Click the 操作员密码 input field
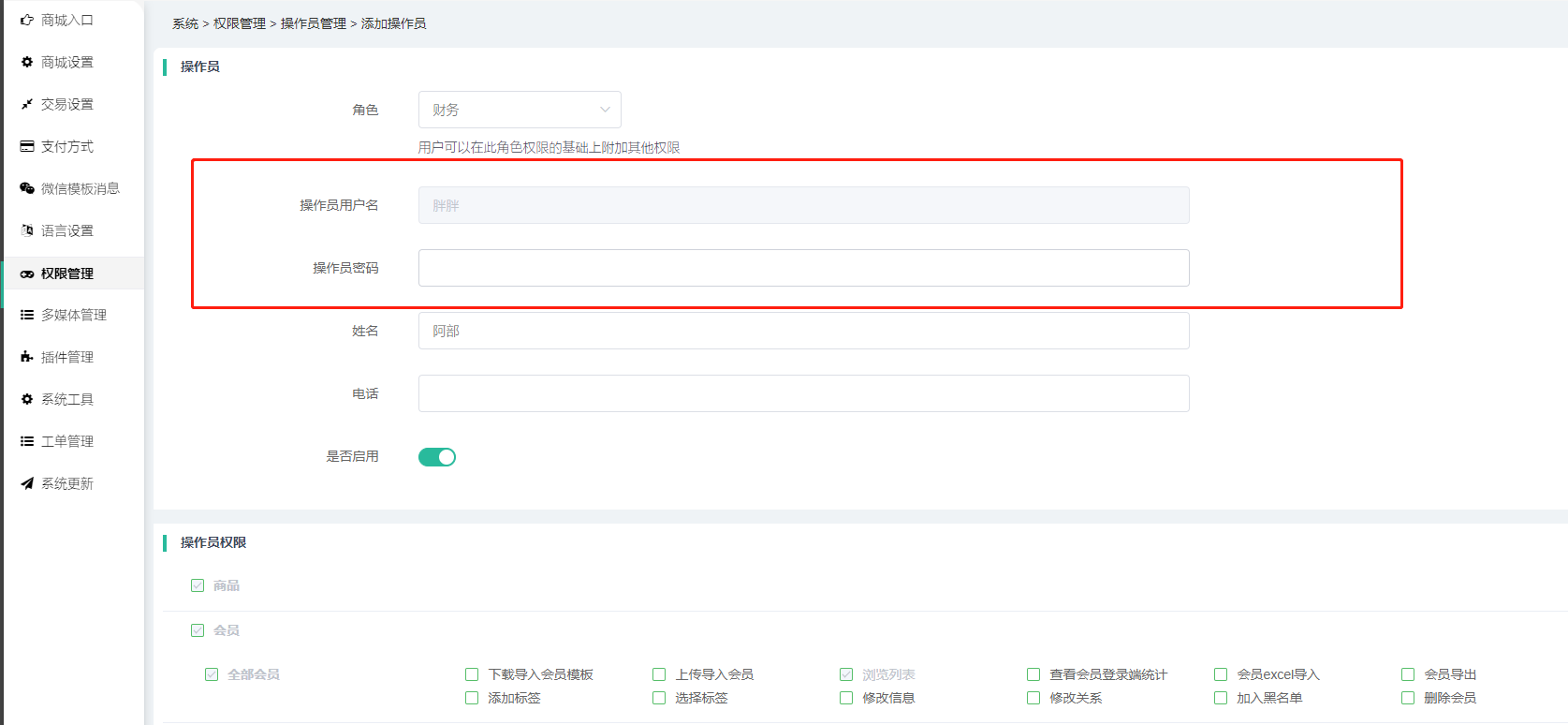This screenshot has width=1568, height=725. click(803, 268)
